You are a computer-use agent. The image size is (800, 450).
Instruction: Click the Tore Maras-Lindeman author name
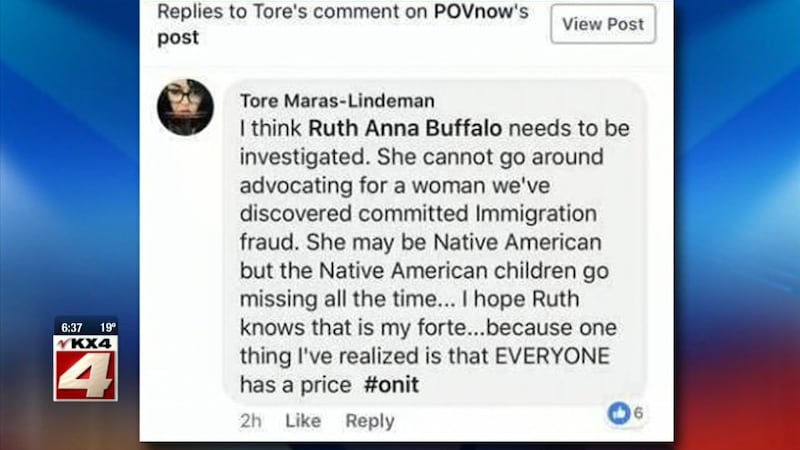pyautogui.click(x=337, y=101)
